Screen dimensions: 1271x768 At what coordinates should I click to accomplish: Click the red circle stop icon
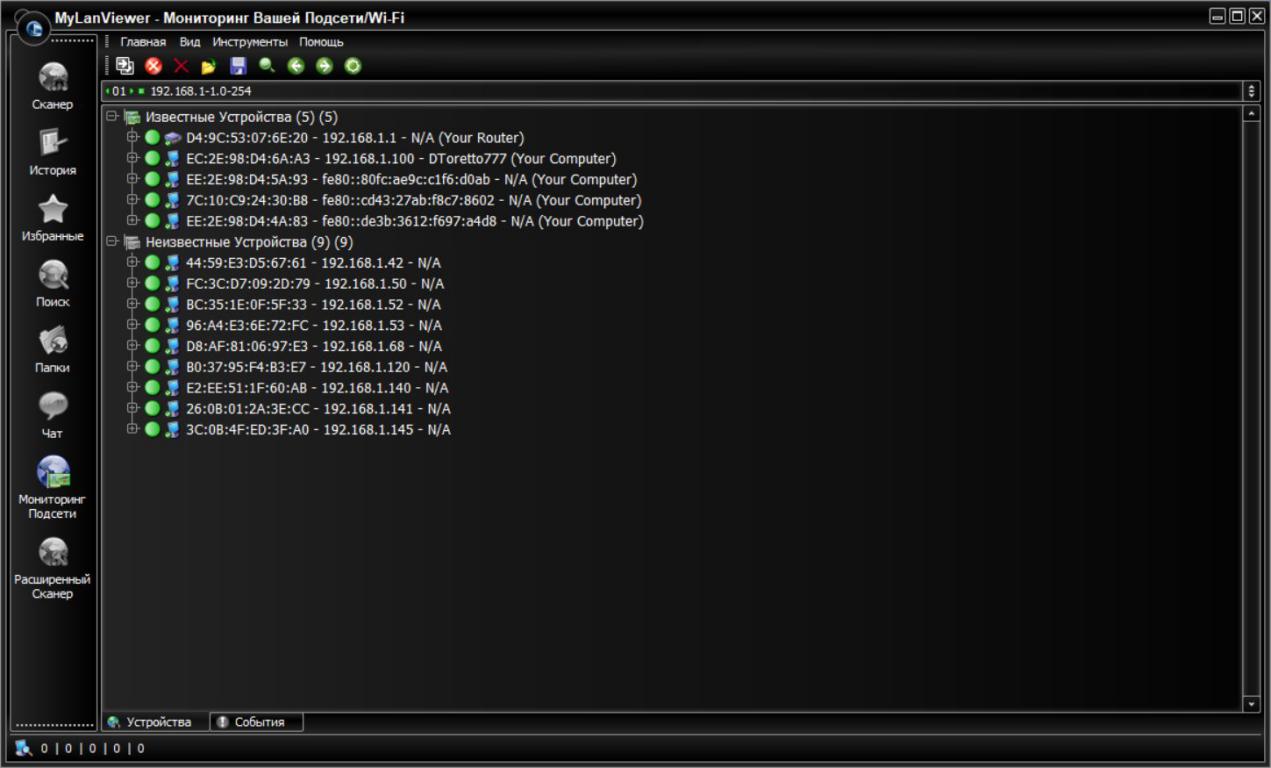tap(153, 66)
